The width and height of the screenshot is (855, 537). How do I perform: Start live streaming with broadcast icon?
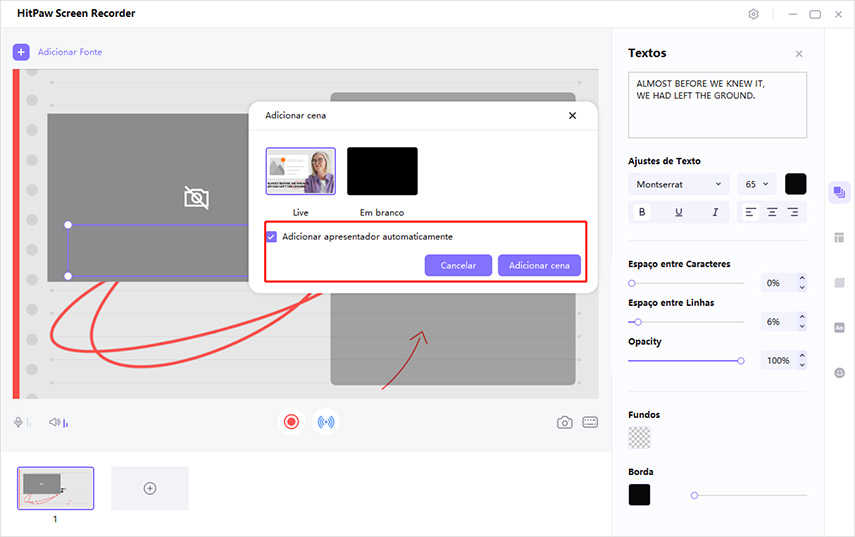[326, 422]
